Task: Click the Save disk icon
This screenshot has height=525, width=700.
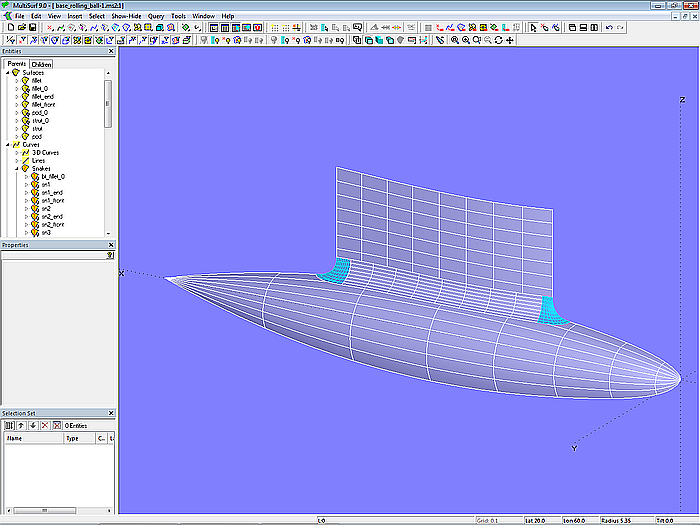Action: point(31,28)
